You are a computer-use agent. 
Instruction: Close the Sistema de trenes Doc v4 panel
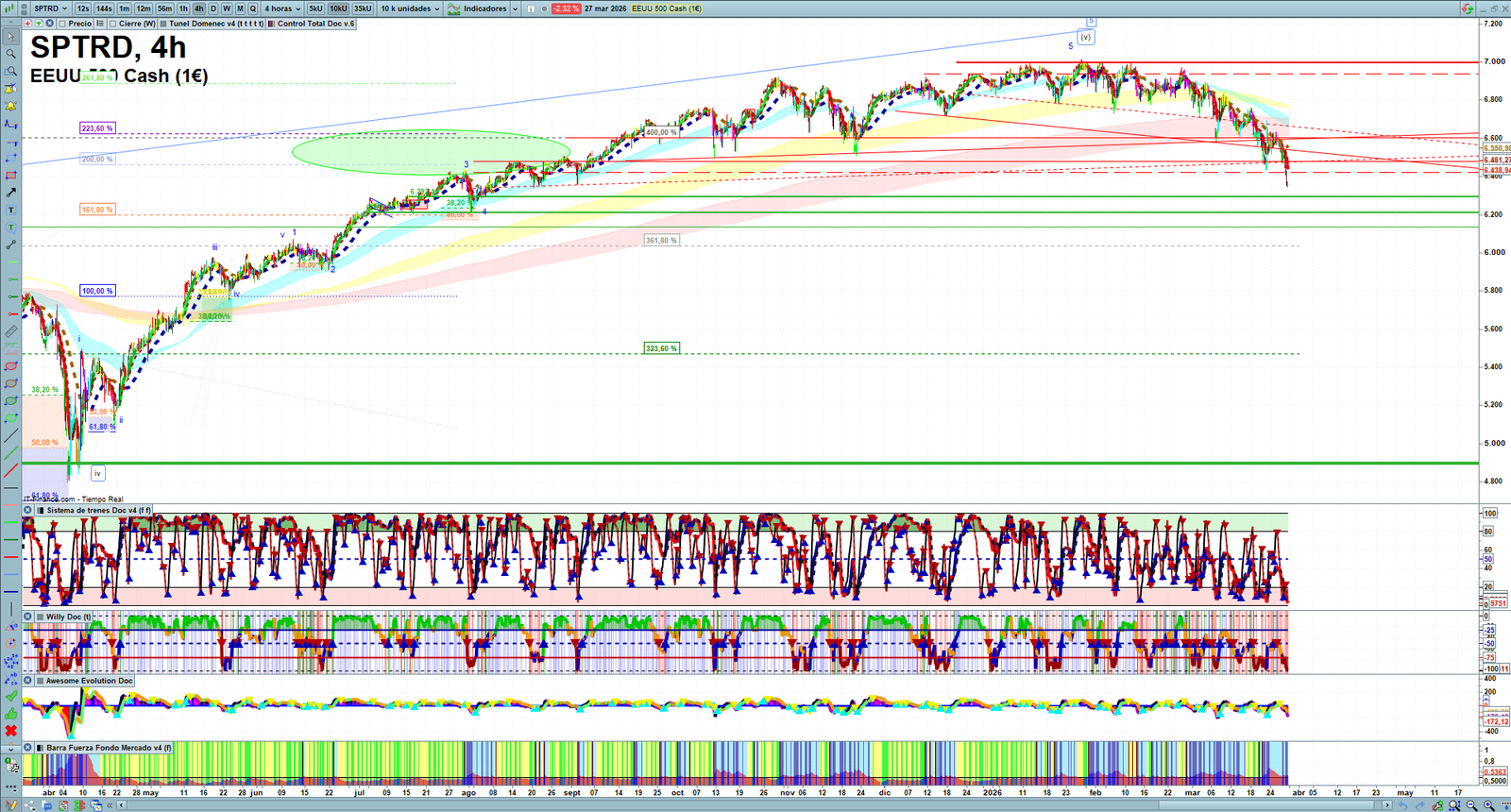28,511
